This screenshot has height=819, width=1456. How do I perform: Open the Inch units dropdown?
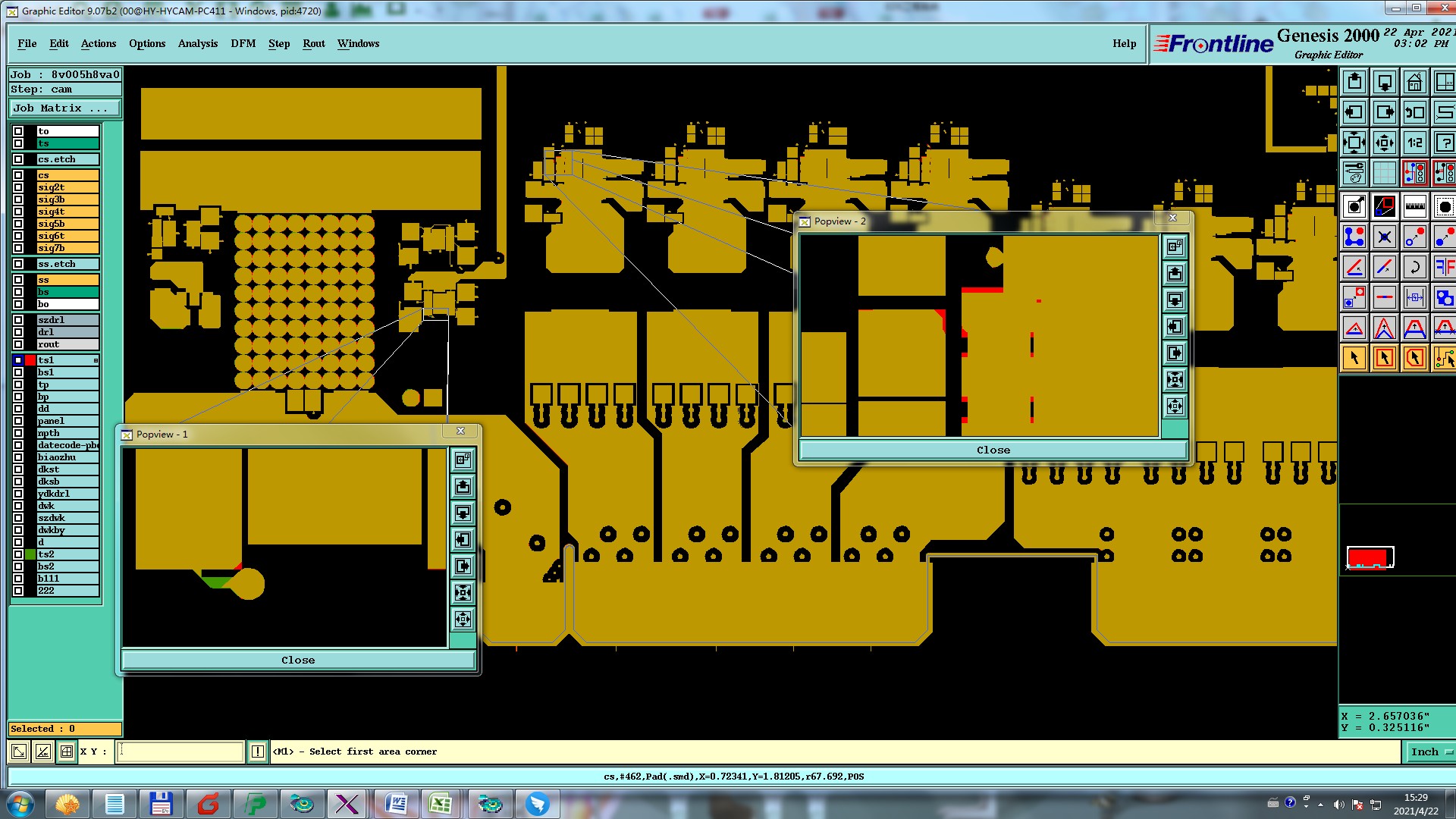[1430, 752]
